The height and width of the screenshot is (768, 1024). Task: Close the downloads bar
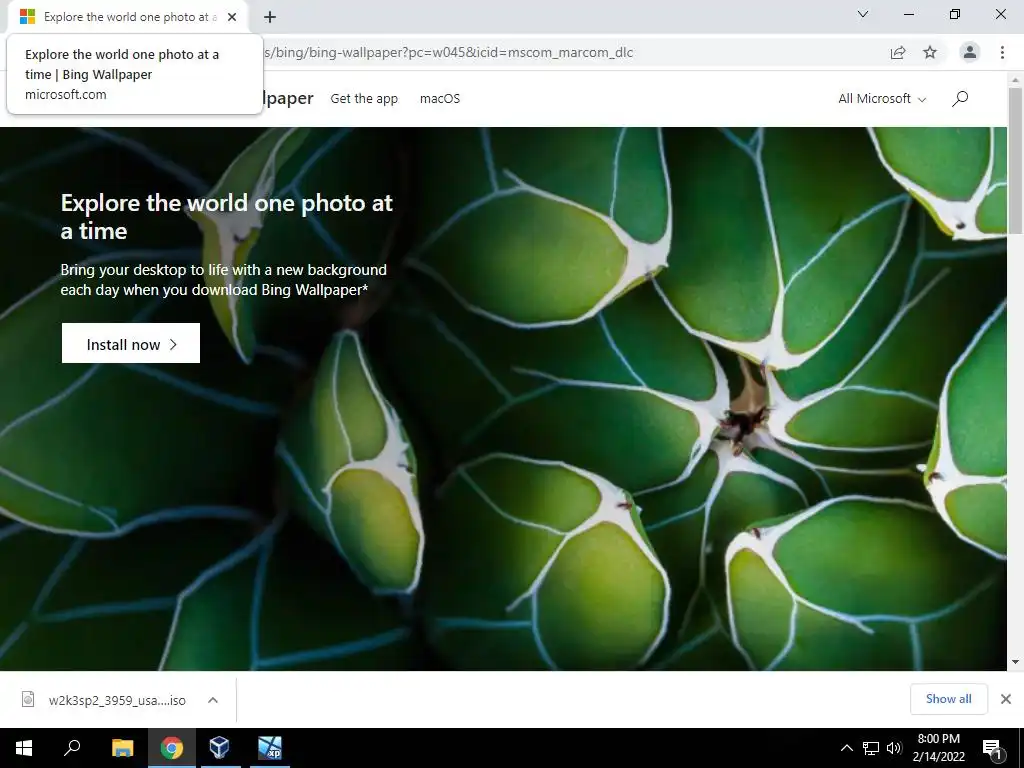pos(1006,699)
